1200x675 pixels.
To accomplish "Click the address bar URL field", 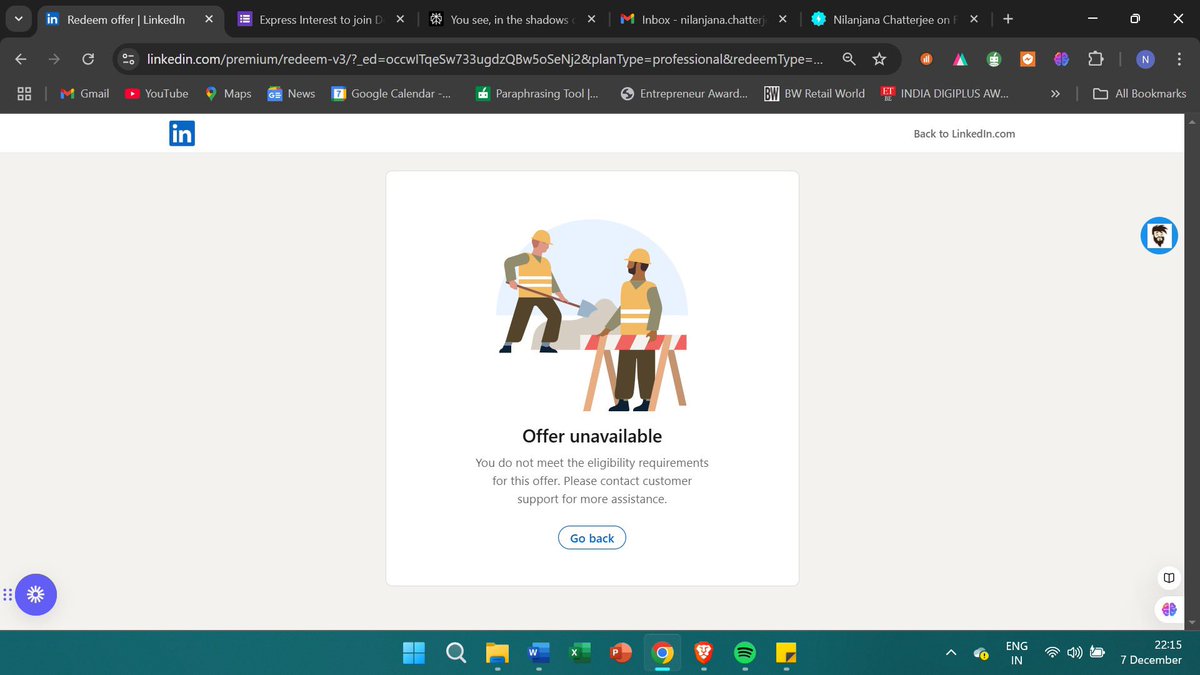I will tap(485, 59).
